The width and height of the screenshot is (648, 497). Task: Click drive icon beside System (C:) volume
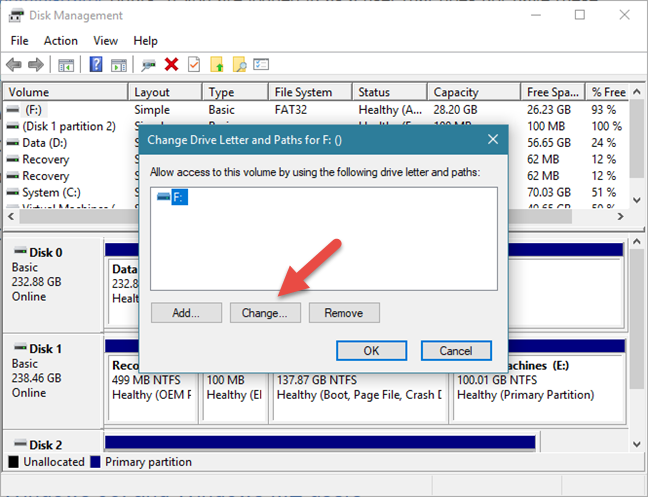(13, 193)
